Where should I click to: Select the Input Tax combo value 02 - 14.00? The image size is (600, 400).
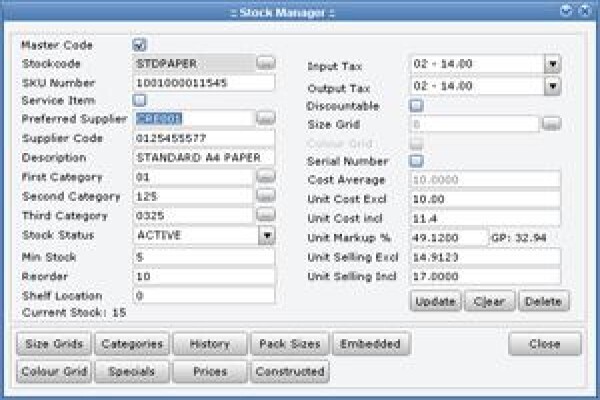point(477,64)
